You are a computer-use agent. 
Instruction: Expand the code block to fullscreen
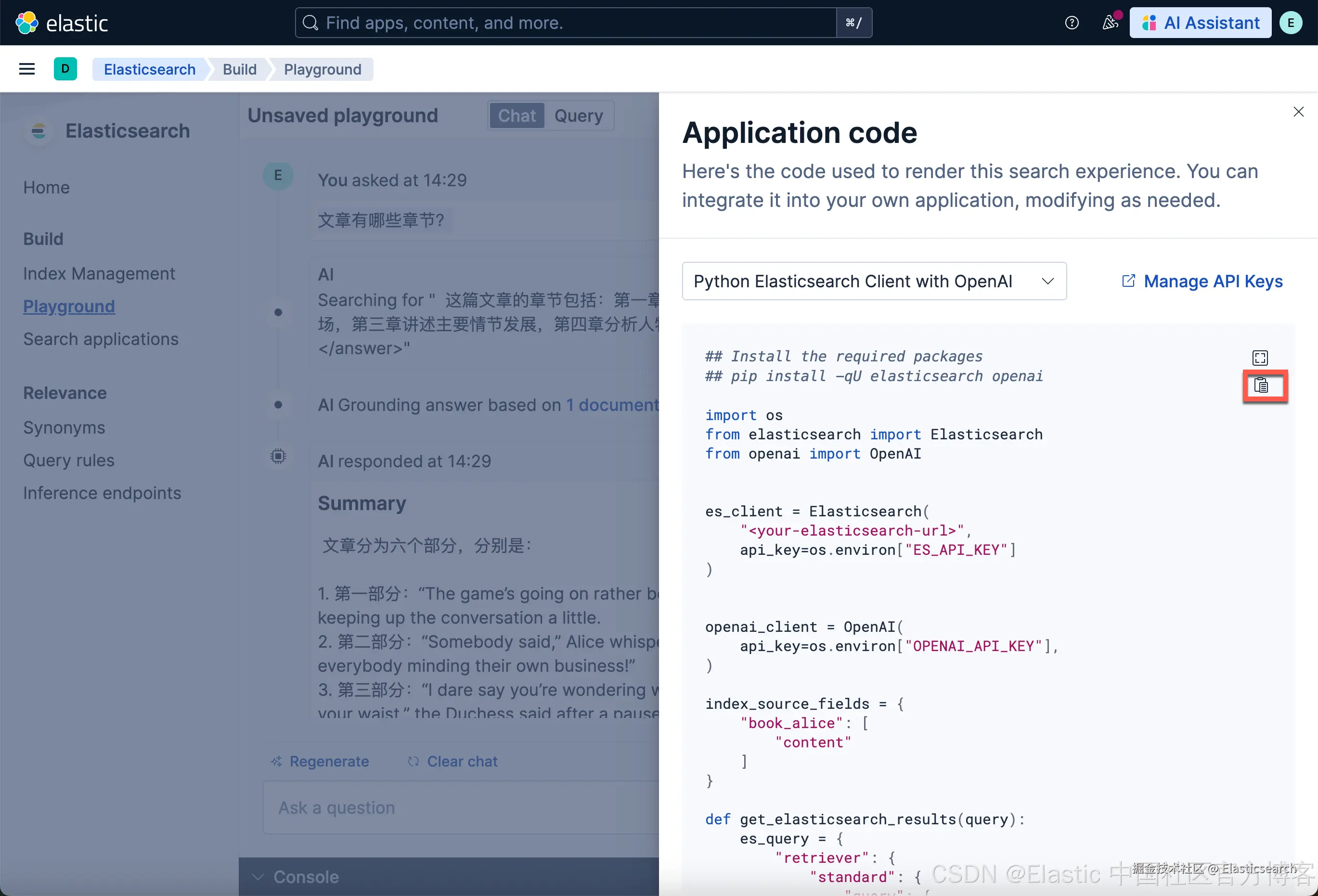point(1260,358)
